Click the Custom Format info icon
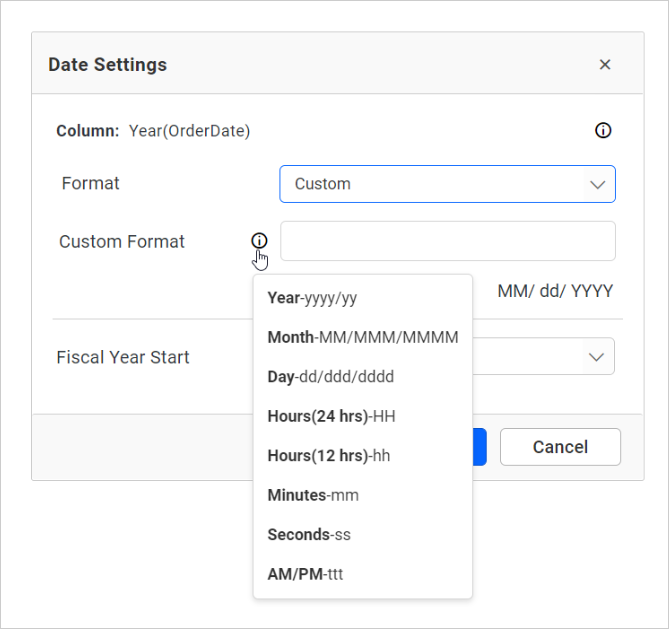 pyautogui.click(x=259, y=241)
